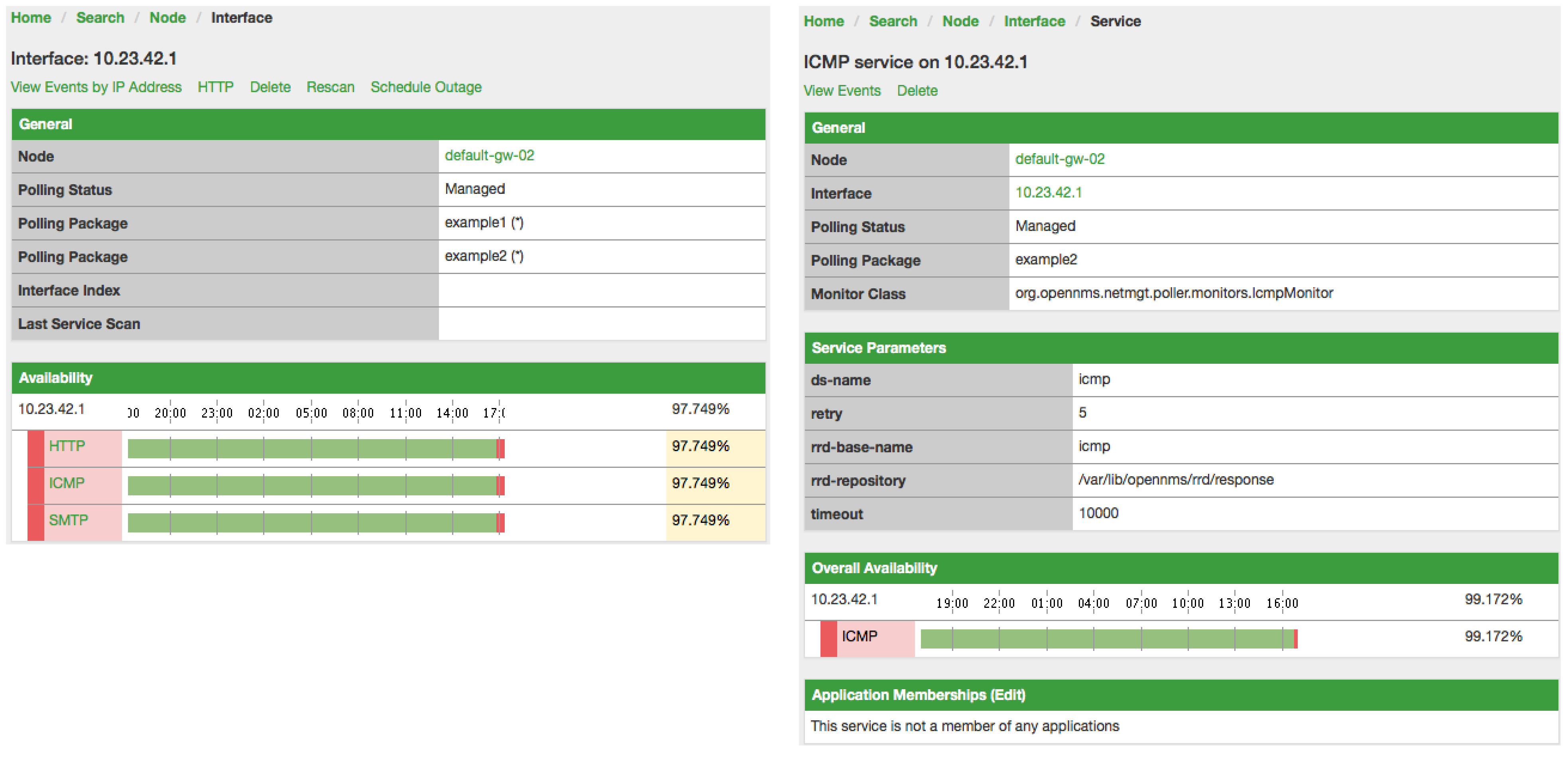The height and width of the screenshot is (761, 1568).
Task: Open default-gw-02 from the service General table
Action: 1060,159
